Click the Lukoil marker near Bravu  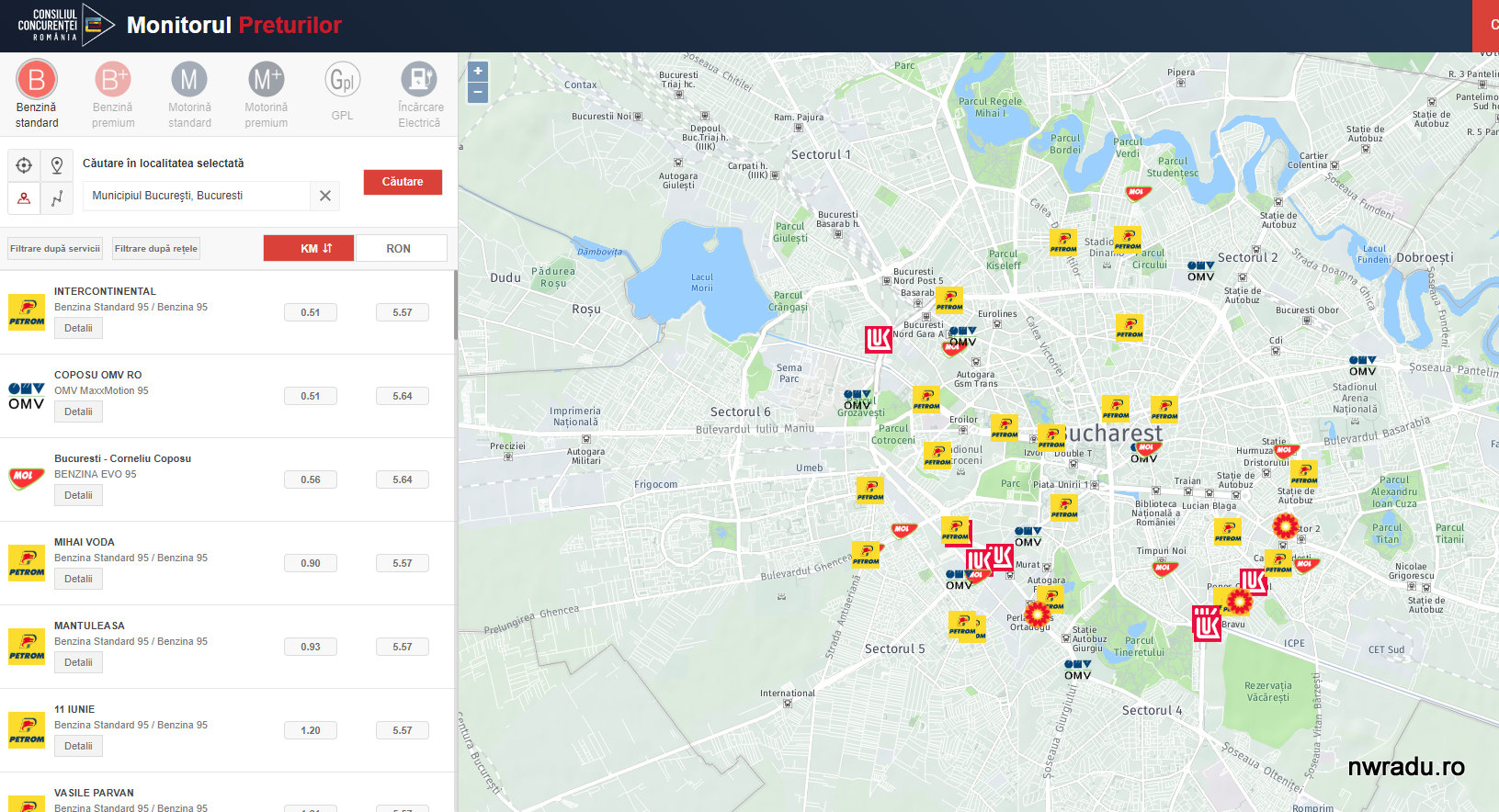[1207, 623]
